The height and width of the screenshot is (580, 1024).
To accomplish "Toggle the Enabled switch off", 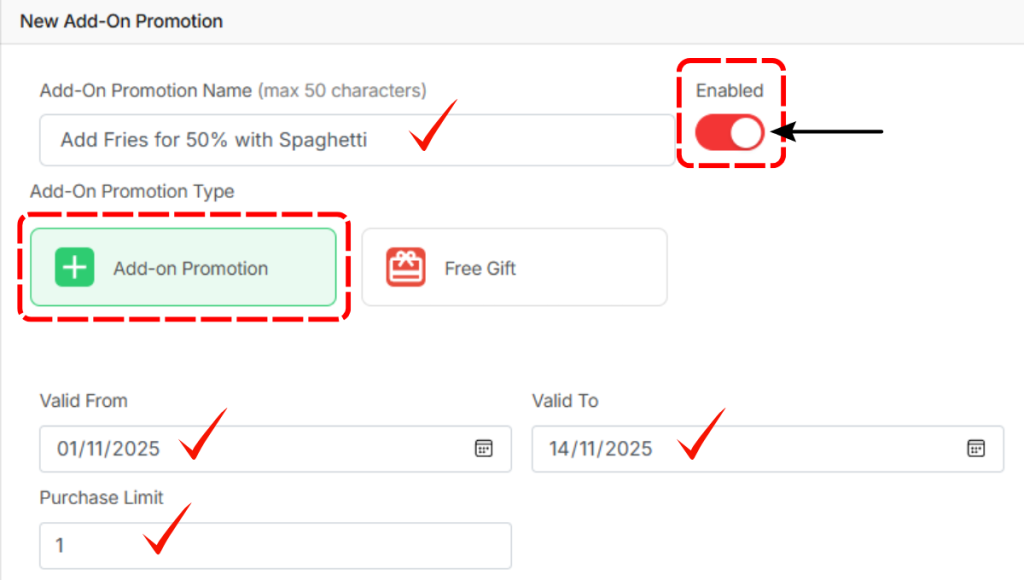I will 730,132.
